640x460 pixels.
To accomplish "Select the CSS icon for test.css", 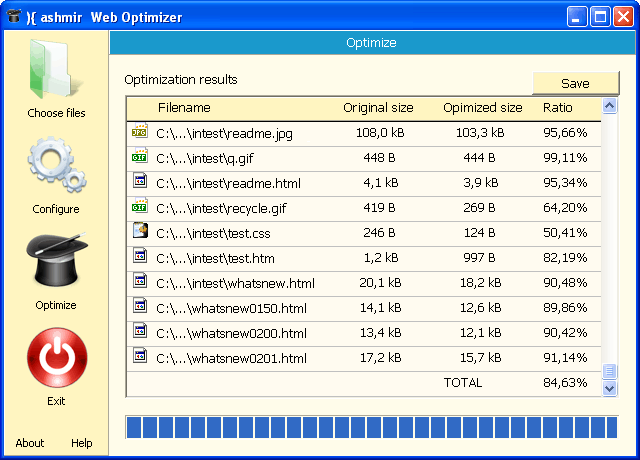I will click(140, 231).
